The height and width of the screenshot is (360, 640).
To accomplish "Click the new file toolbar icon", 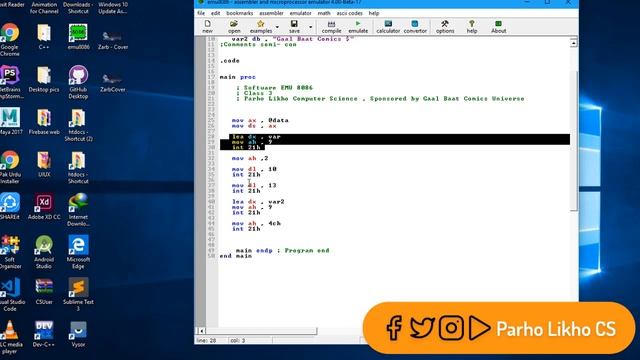I will pos(207,27).
